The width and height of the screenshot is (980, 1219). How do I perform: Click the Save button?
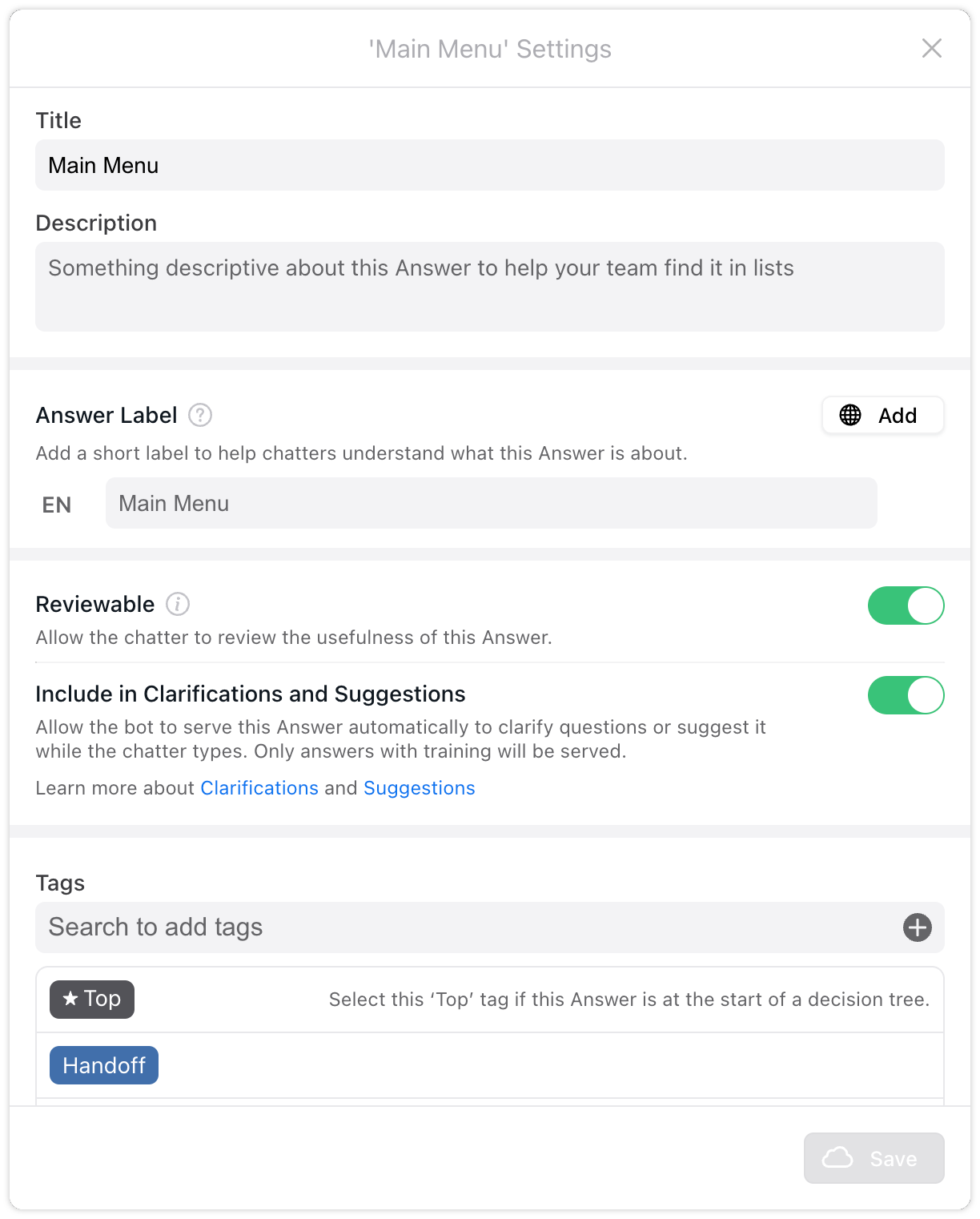[x=874, y=1157]
